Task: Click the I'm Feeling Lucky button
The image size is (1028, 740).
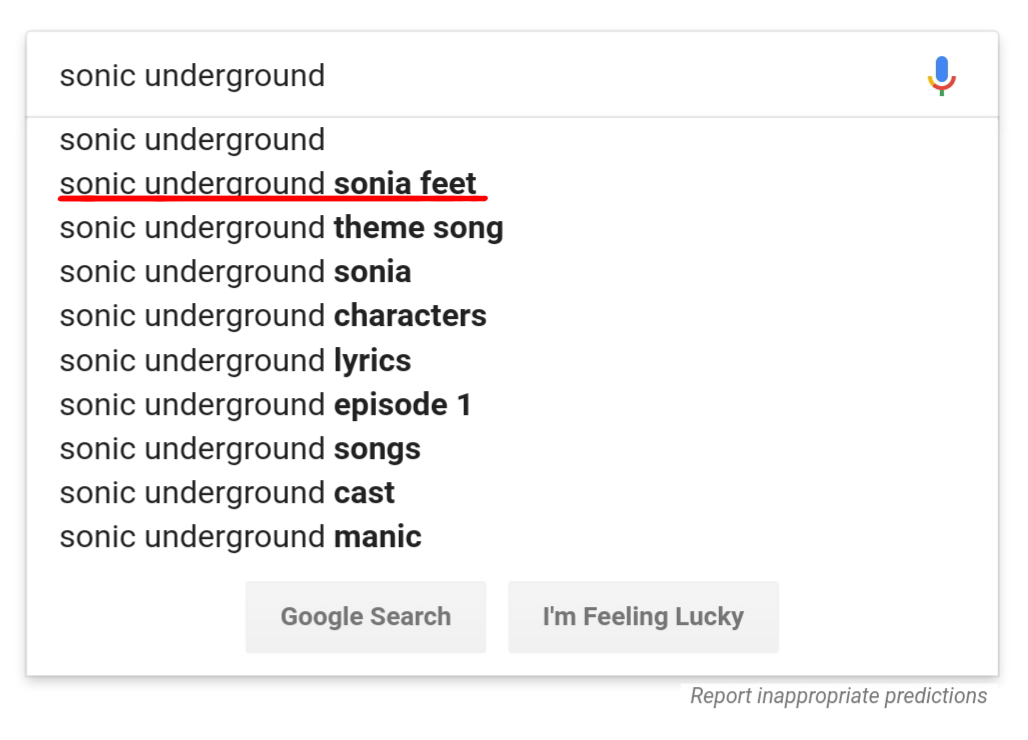Action: click(x=643, y=617)
